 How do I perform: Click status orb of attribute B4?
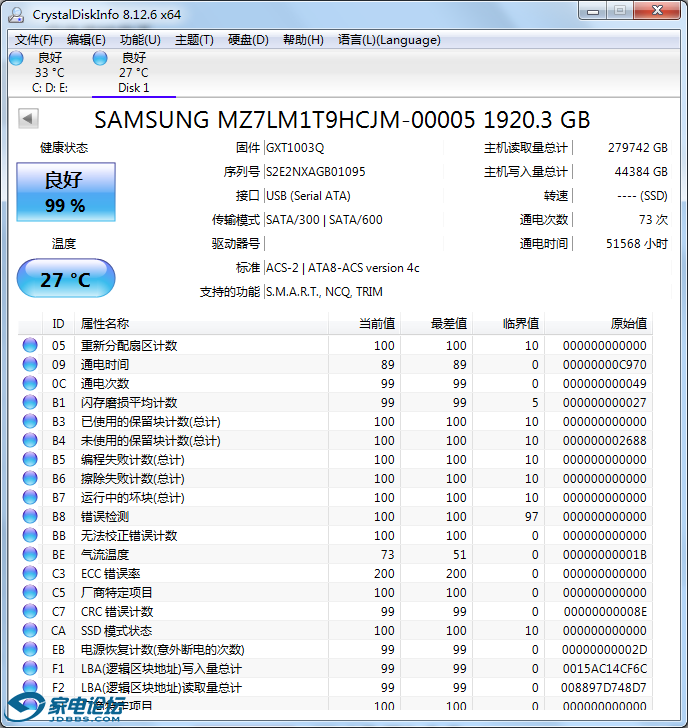30,440
